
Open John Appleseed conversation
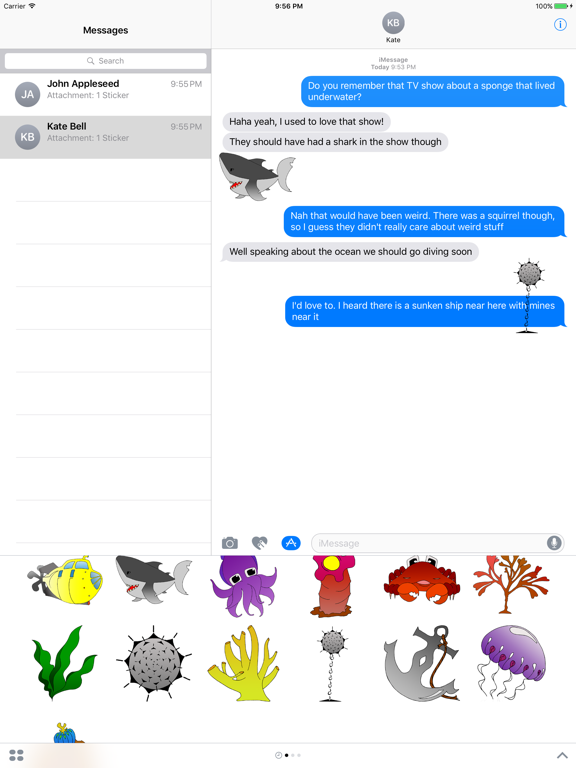click(105, 94)
